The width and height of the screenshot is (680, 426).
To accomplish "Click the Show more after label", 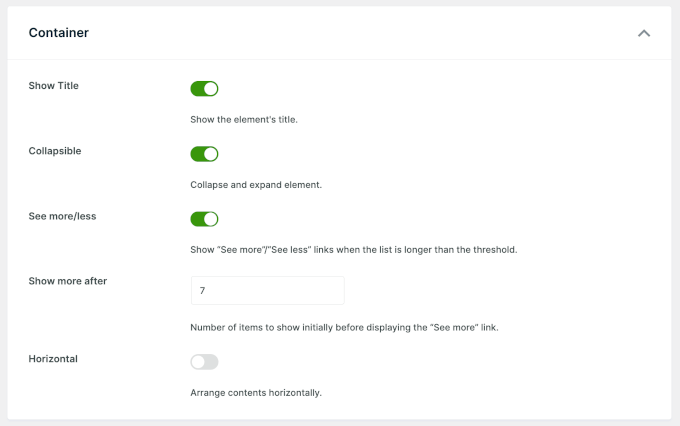I will click(67, 281).
